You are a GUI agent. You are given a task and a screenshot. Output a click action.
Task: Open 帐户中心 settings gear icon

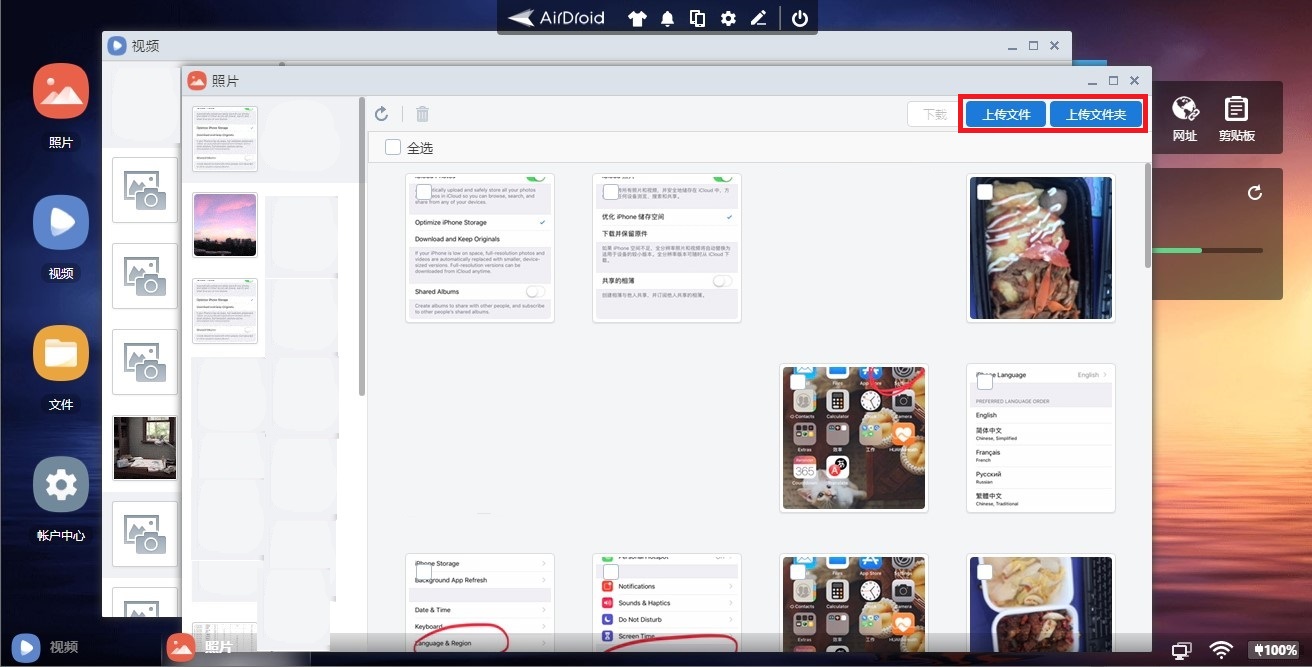coord(61,485)
